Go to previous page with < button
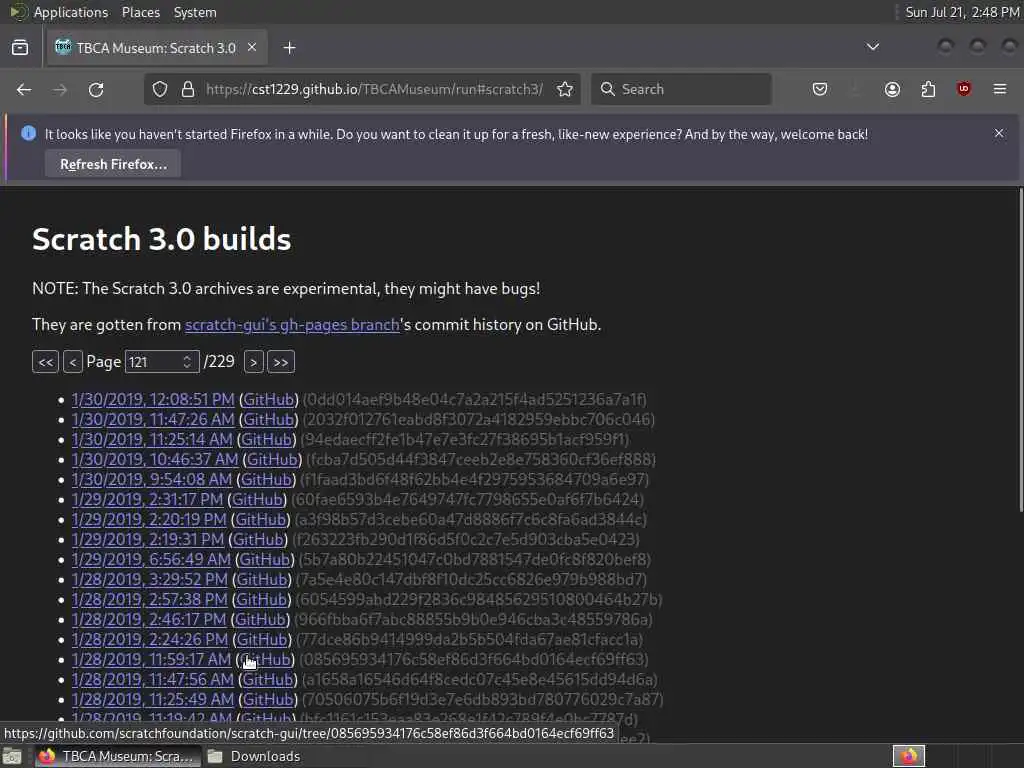This screenshot has height=768, width=1024. pyautogui.click(x=72, y=362)
